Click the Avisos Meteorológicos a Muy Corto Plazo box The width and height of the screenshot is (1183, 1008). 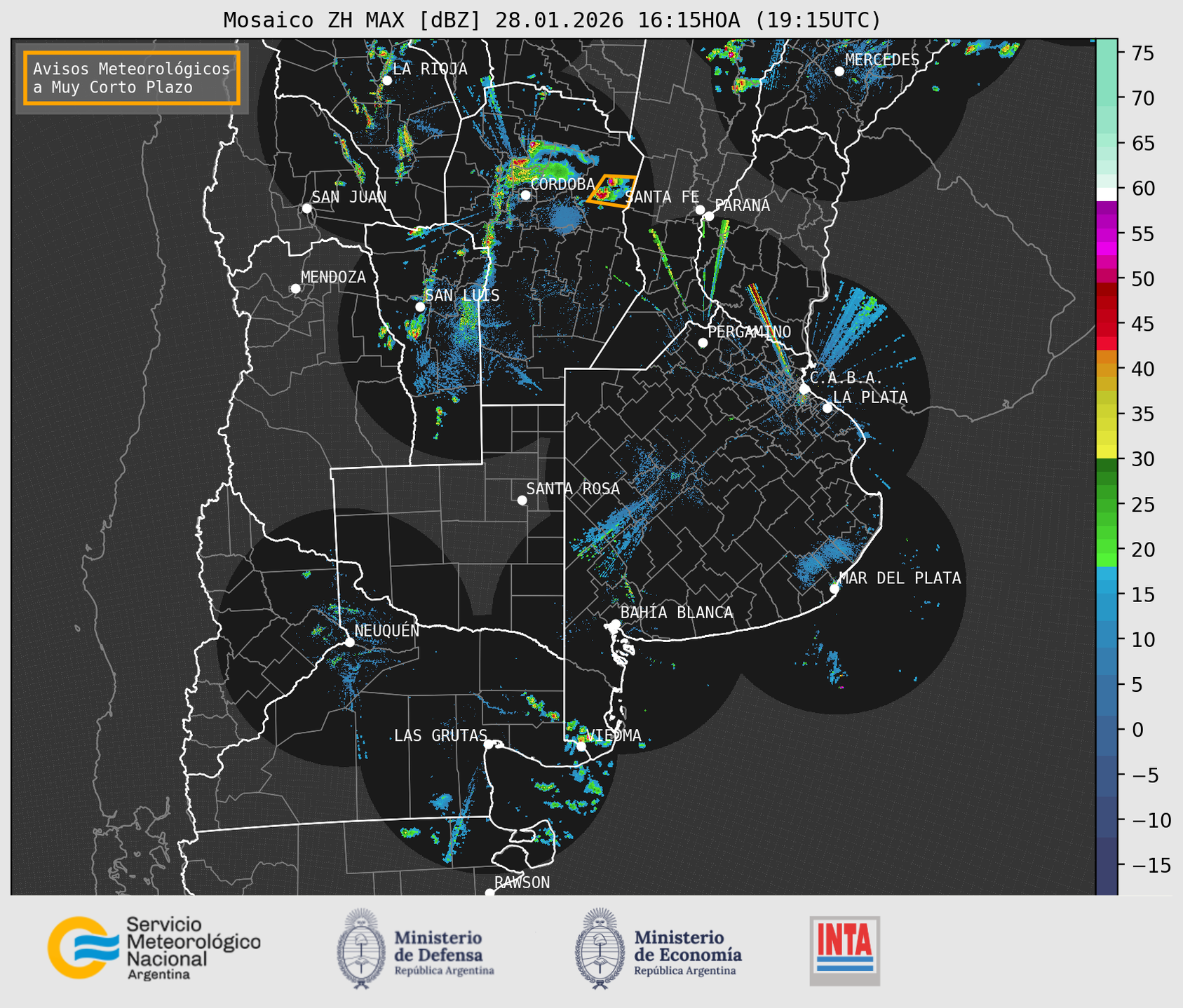[x=132, y=78]
